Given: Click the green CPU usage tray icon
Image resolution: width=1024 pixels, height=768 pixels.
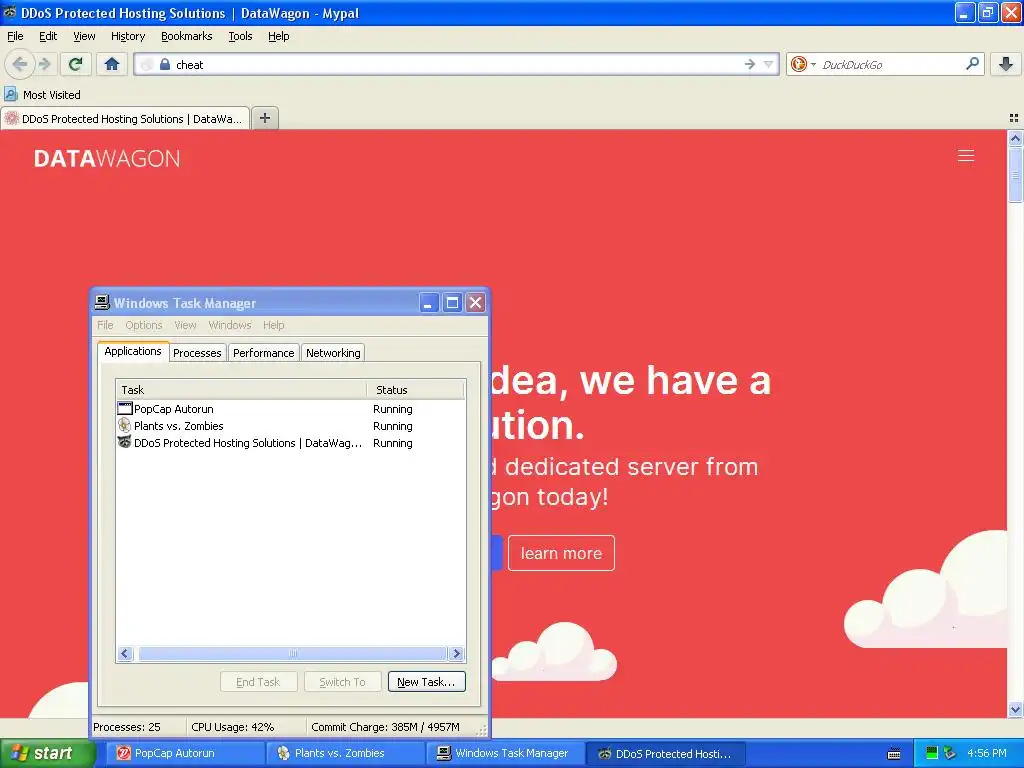Looking at the screenshot, I should [932, 753].
